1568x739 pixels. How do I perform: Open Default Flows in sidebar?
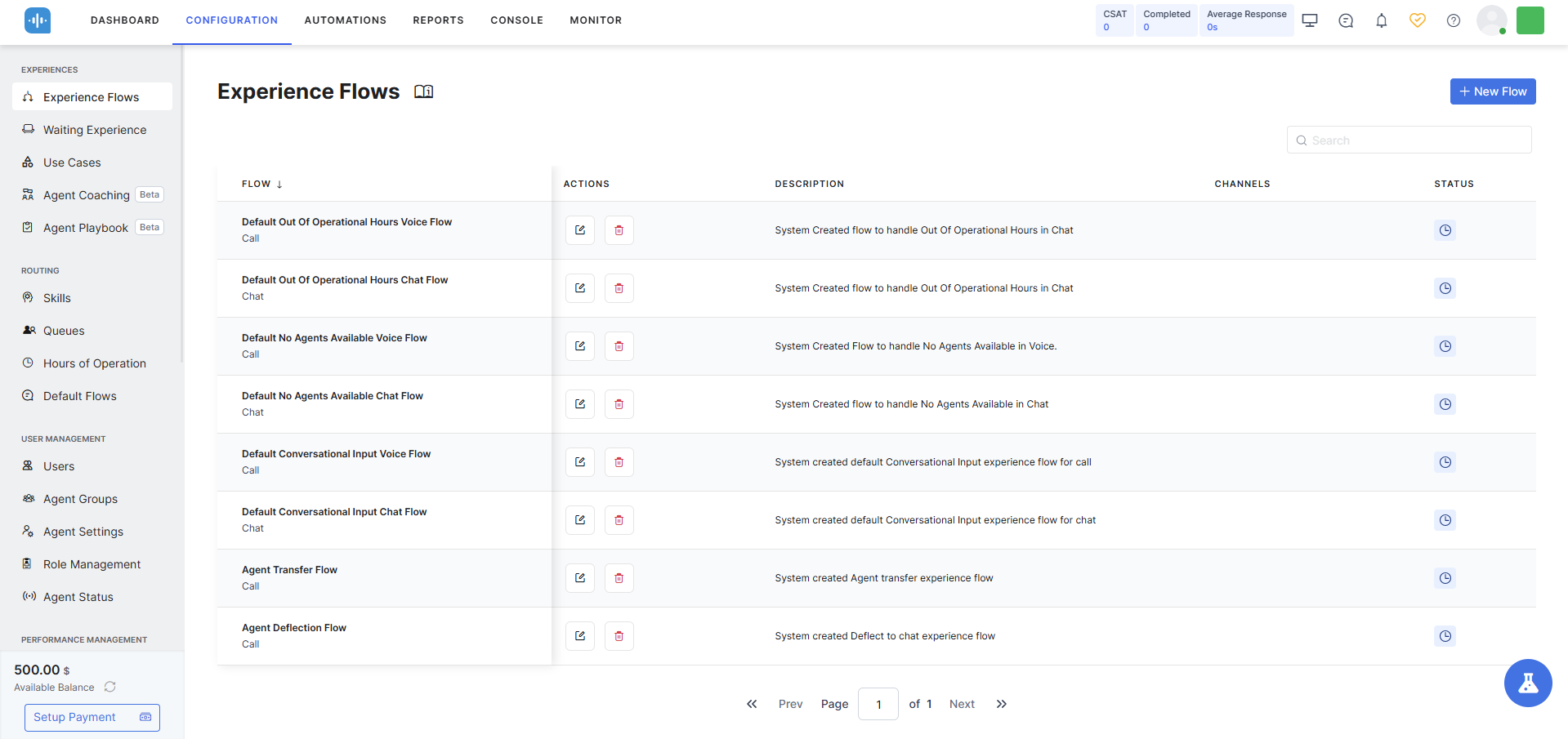(x=92, y=396)
